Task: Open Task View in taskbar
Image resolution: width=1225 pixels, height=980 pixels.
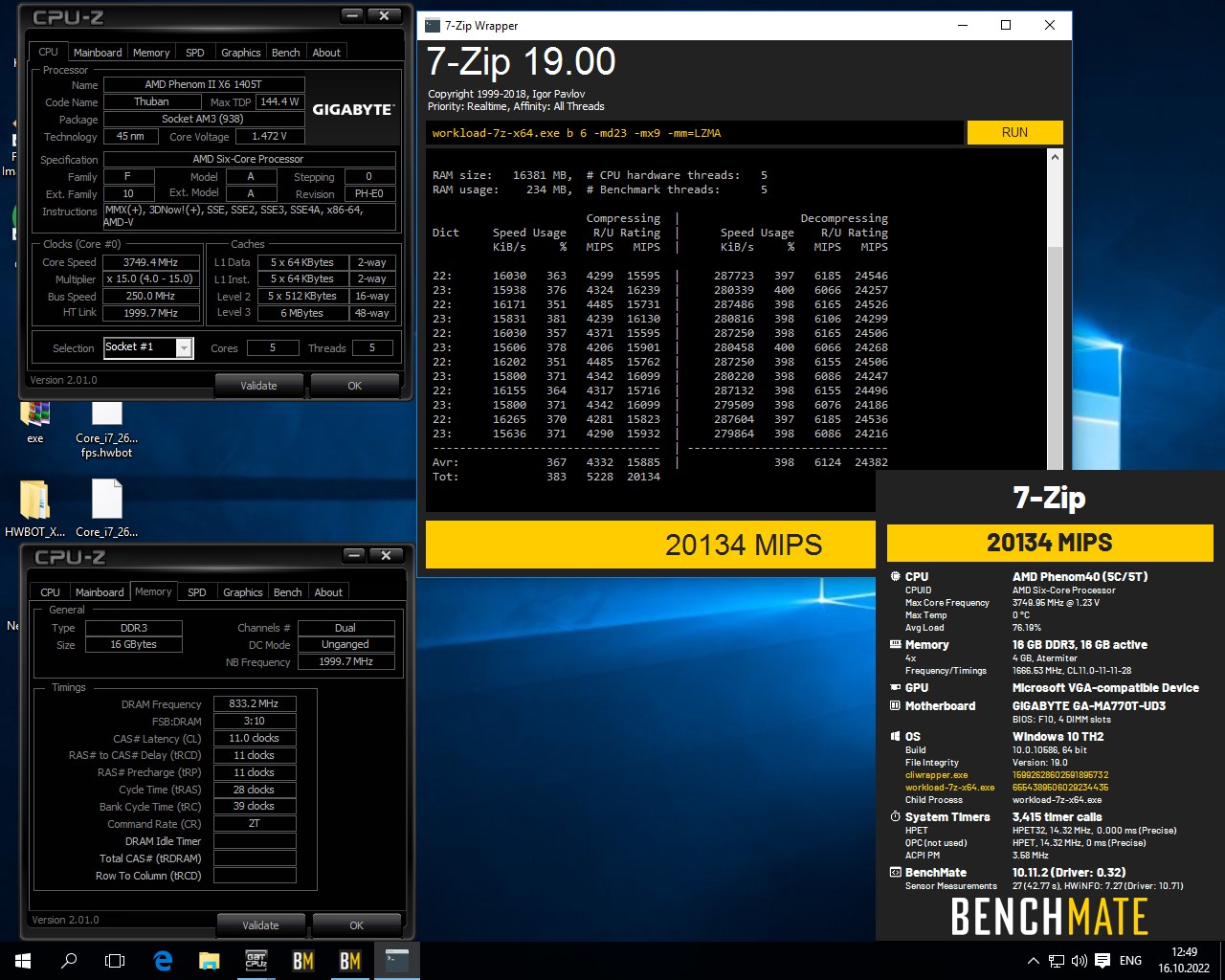Action: click(115, 961)
